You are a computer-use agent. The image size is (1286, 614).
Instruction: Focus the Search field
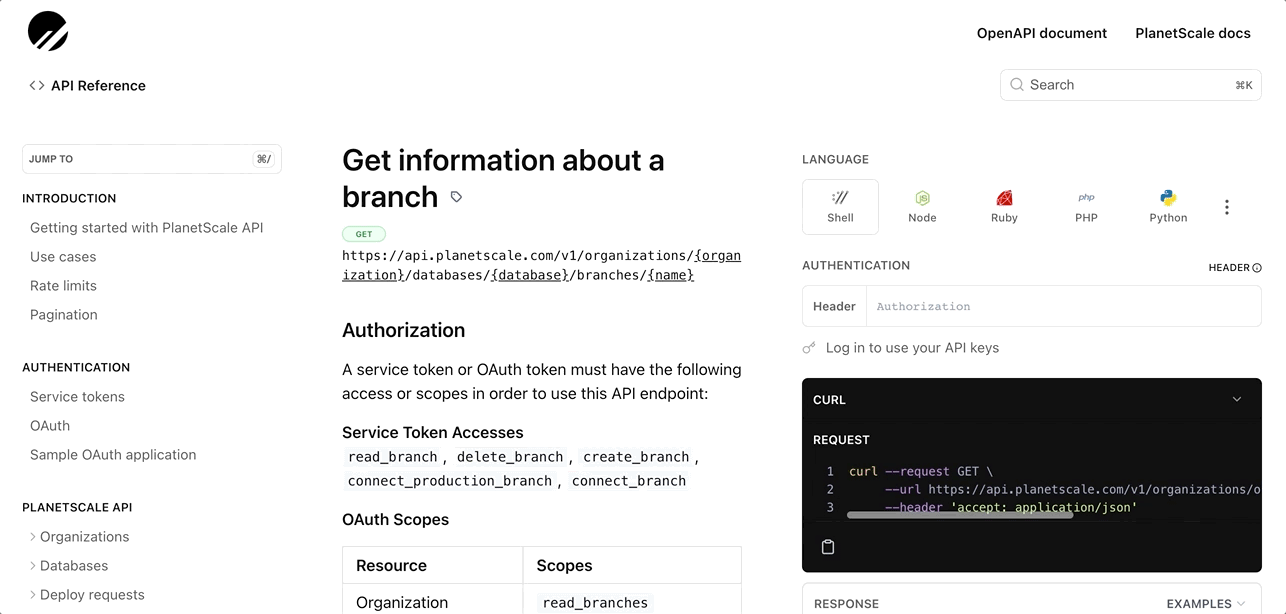(x=1131, y=85)
